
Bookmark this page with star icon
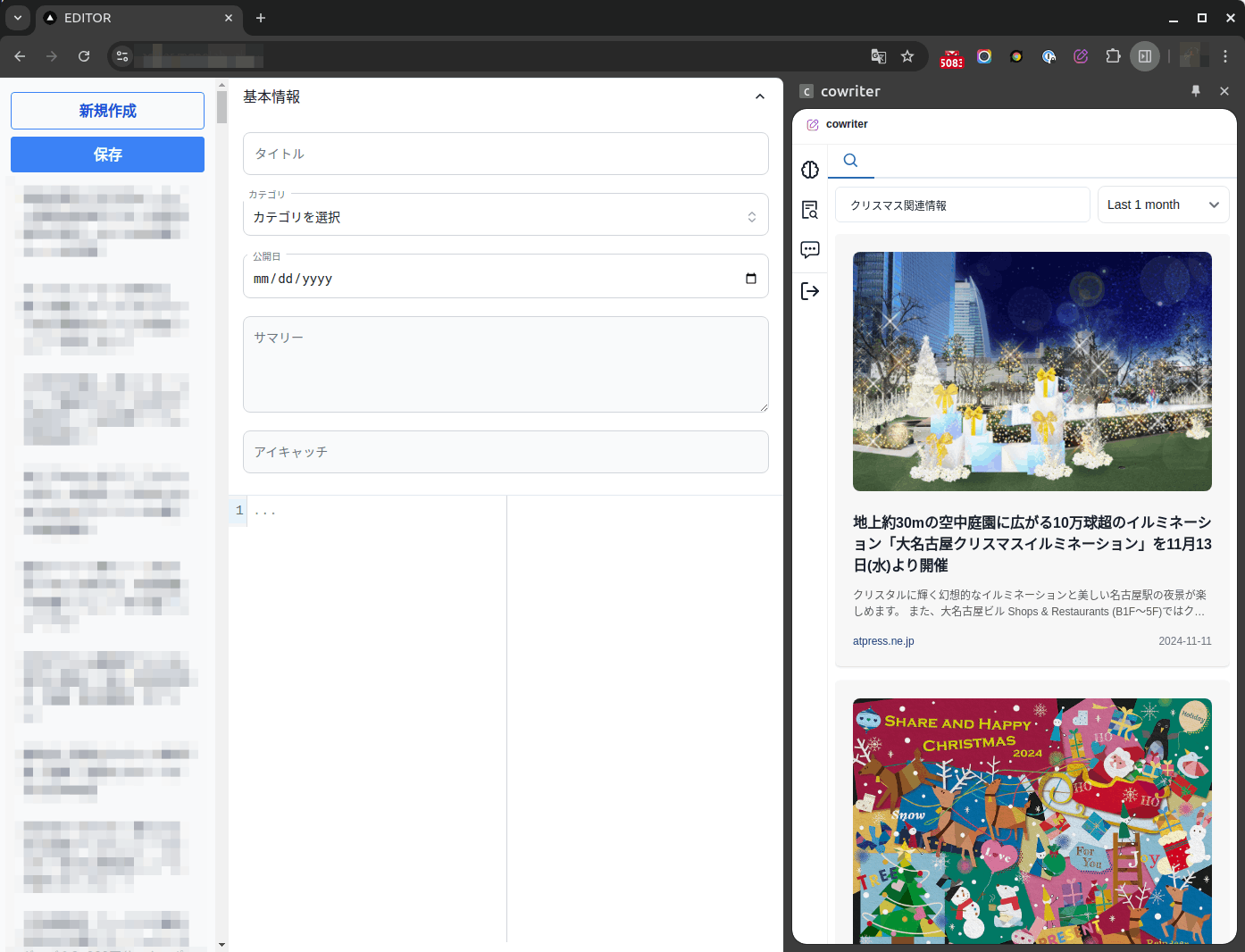[907, 56]
